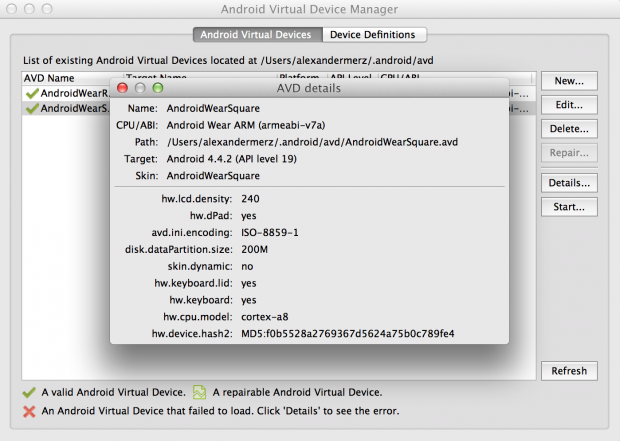This screenshot has height=441, width=620.
Task: Close the AVD details dialog
Action: 123,88
